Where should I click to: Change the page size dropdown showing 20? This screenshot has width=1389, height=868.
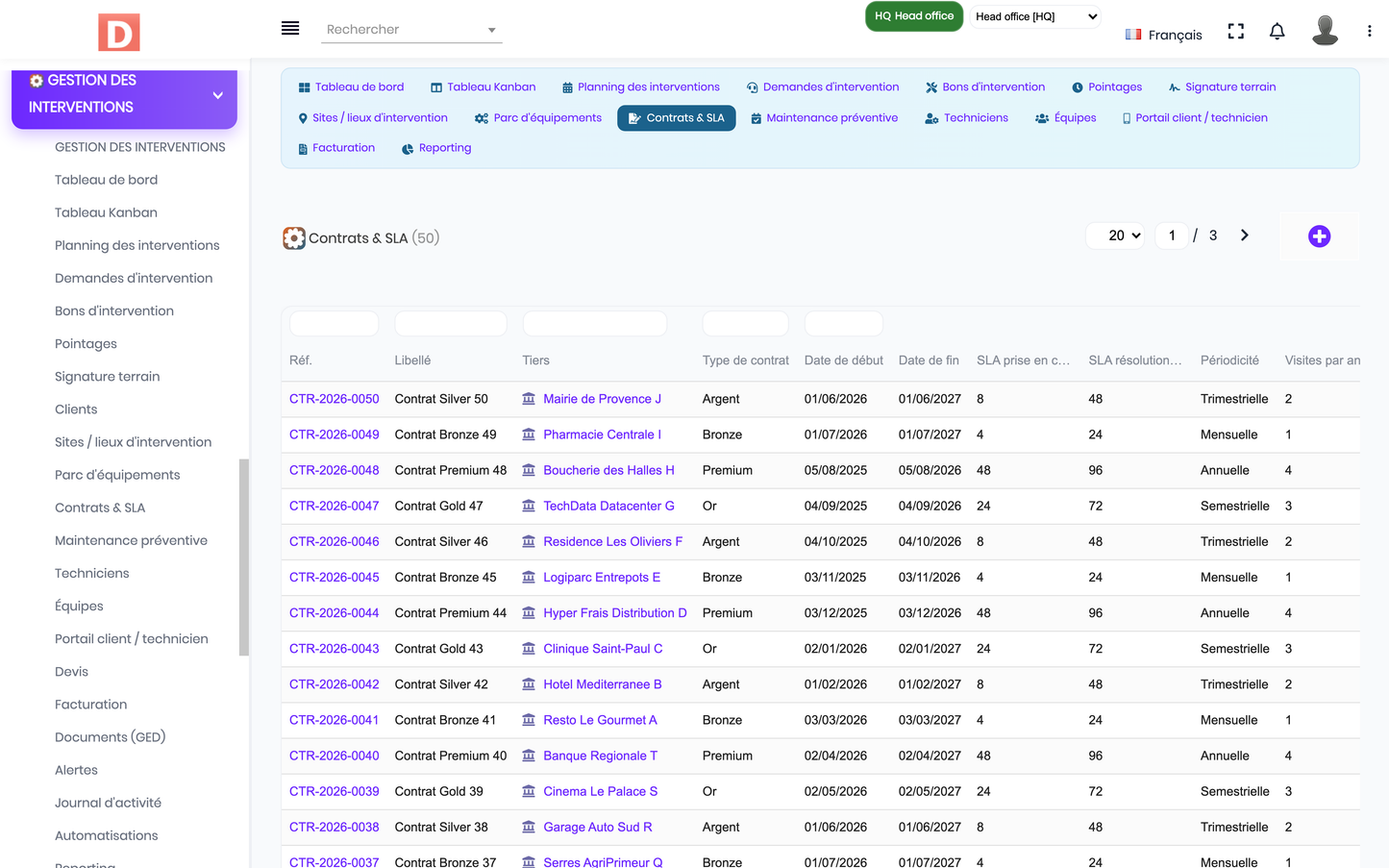click(x=1115, y=236)
